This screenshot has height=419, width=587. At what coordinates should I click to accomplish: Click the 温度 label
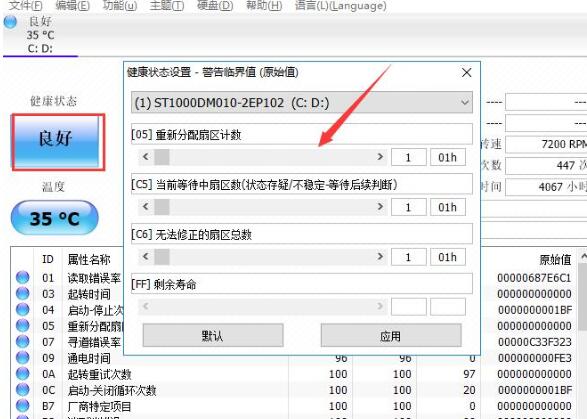click(x=53, y=186)
